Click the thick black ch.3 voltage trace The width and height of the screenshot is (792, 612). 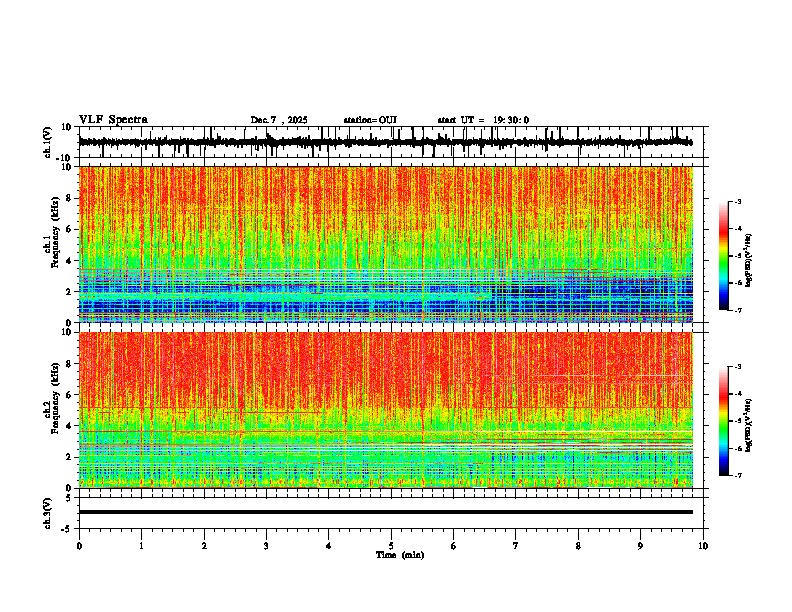(x=386, y=512)
